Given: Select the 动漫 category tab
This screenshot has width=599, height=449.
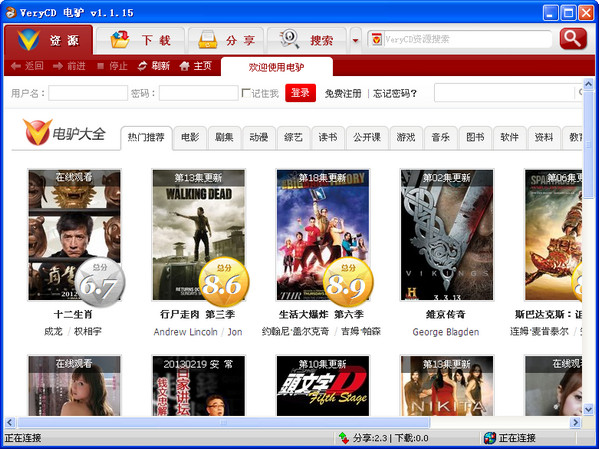Looking at the screenshot, I should pyautogui.click(x=259, y=137).
